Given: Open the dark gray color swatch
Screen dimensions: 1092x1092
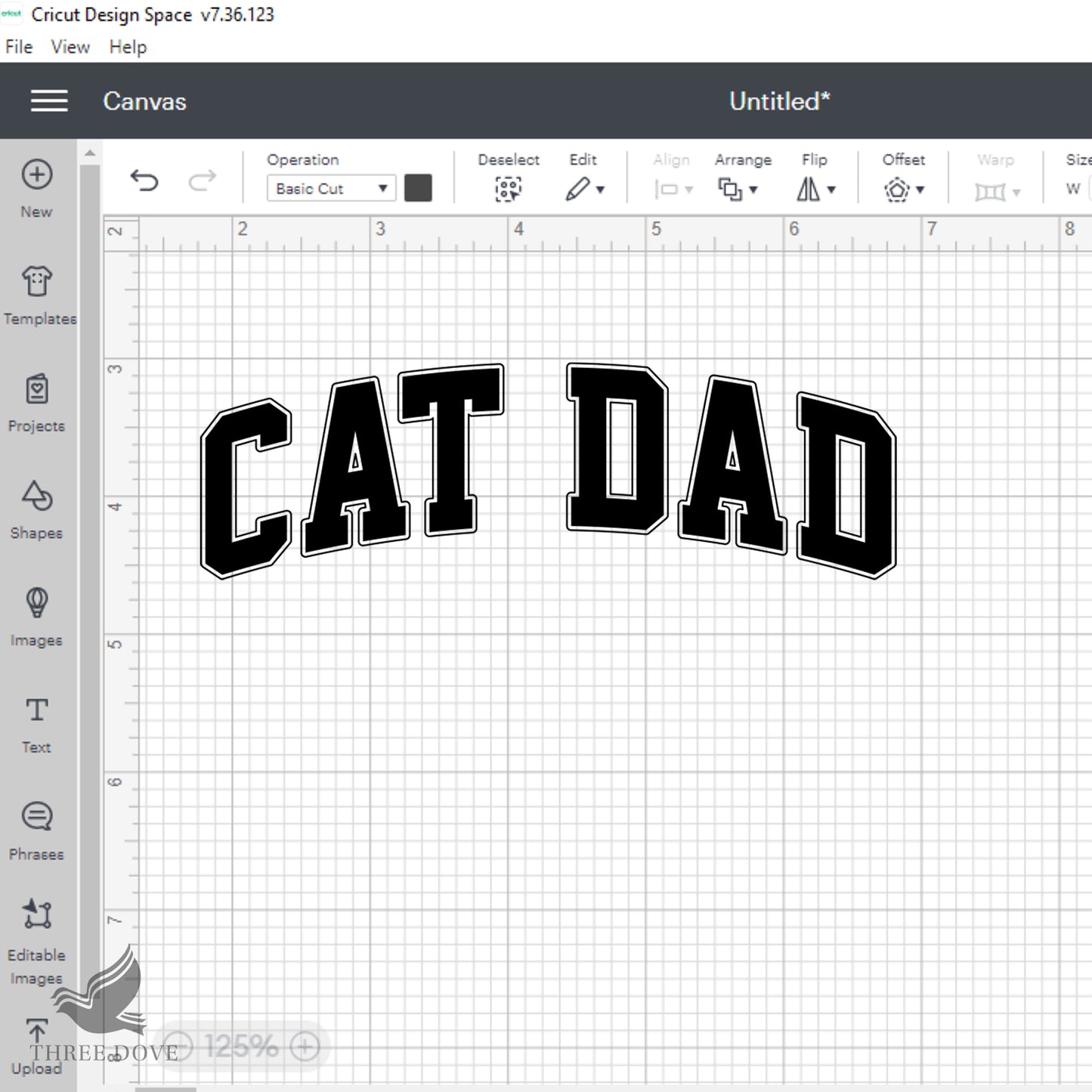Looking at the screenshot, I should (x=418, y=188).
